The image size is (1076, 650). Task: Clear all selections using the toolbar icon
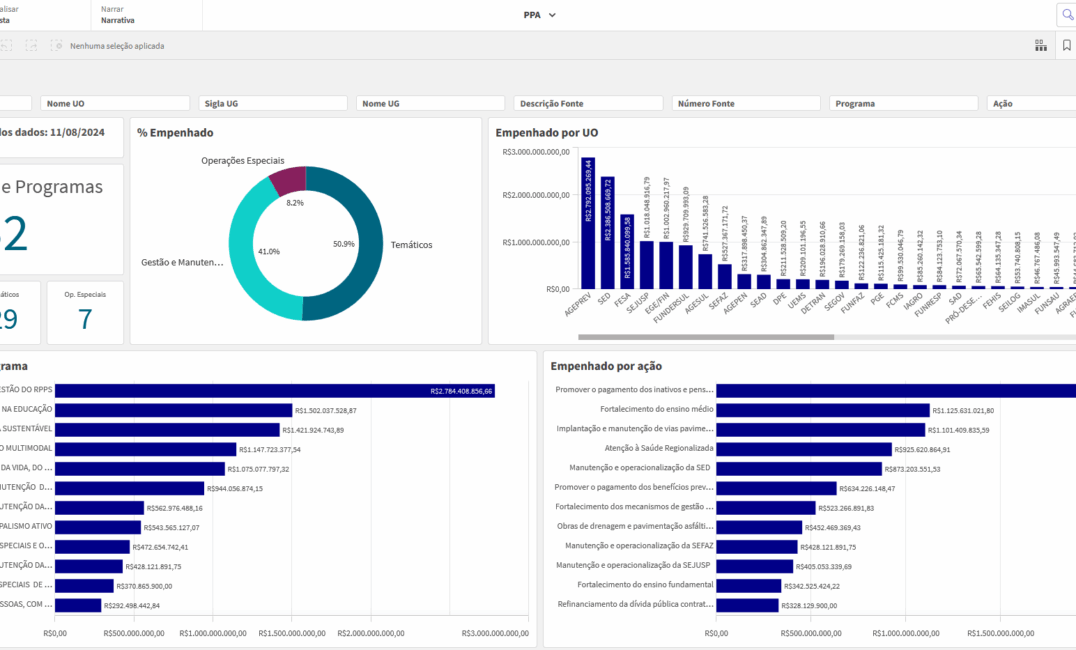point(56,46)
